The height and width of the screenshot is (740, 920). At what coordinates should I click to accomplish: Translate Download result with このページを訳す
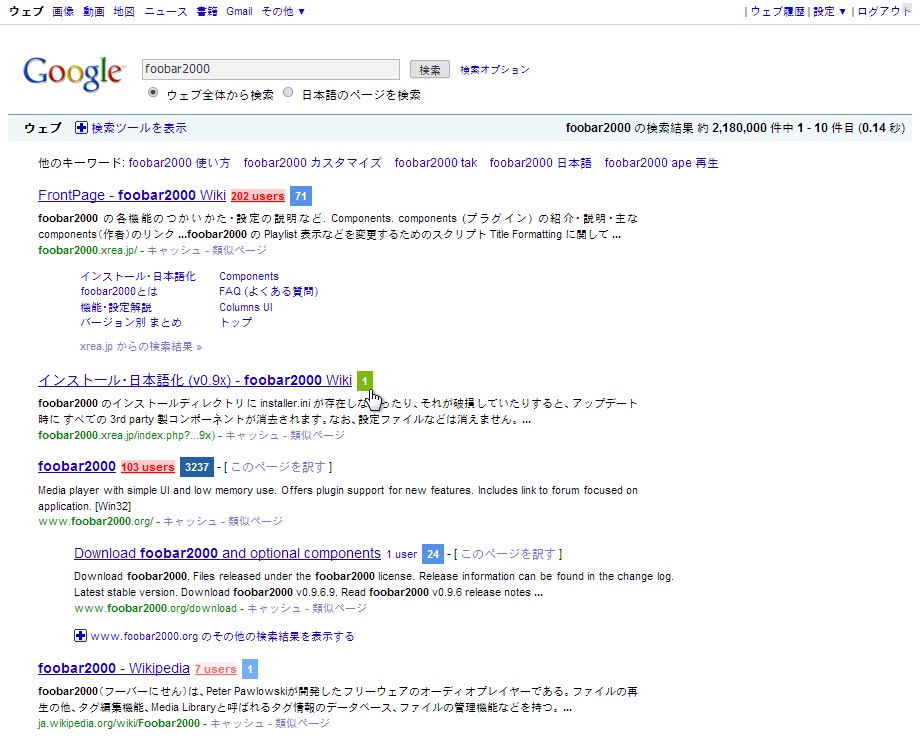tap(508, 554)
